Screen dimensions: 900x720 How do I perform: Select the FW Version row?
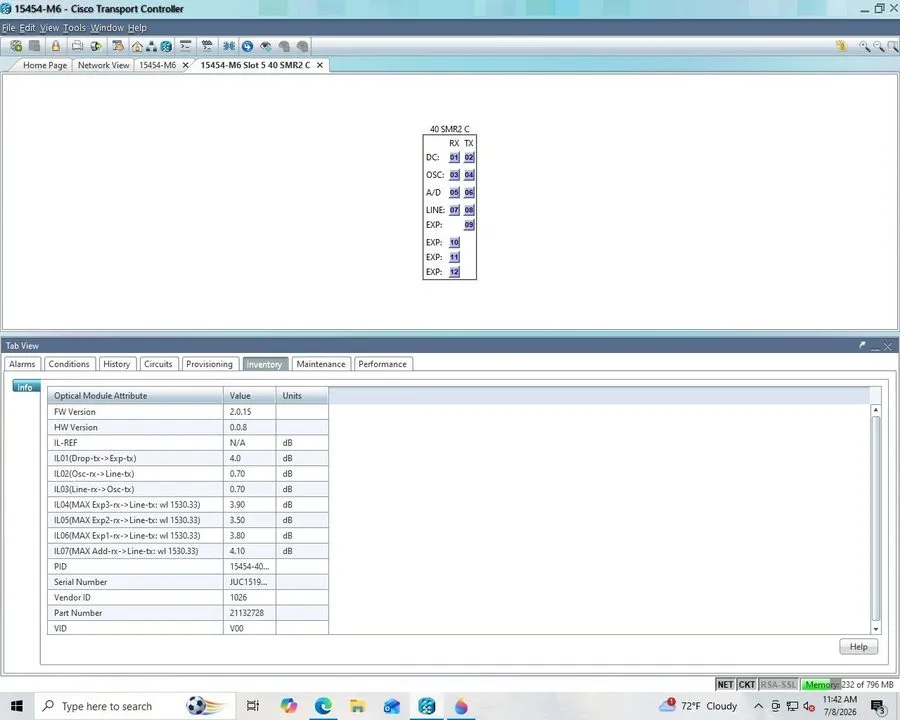[x=188, y=412]
